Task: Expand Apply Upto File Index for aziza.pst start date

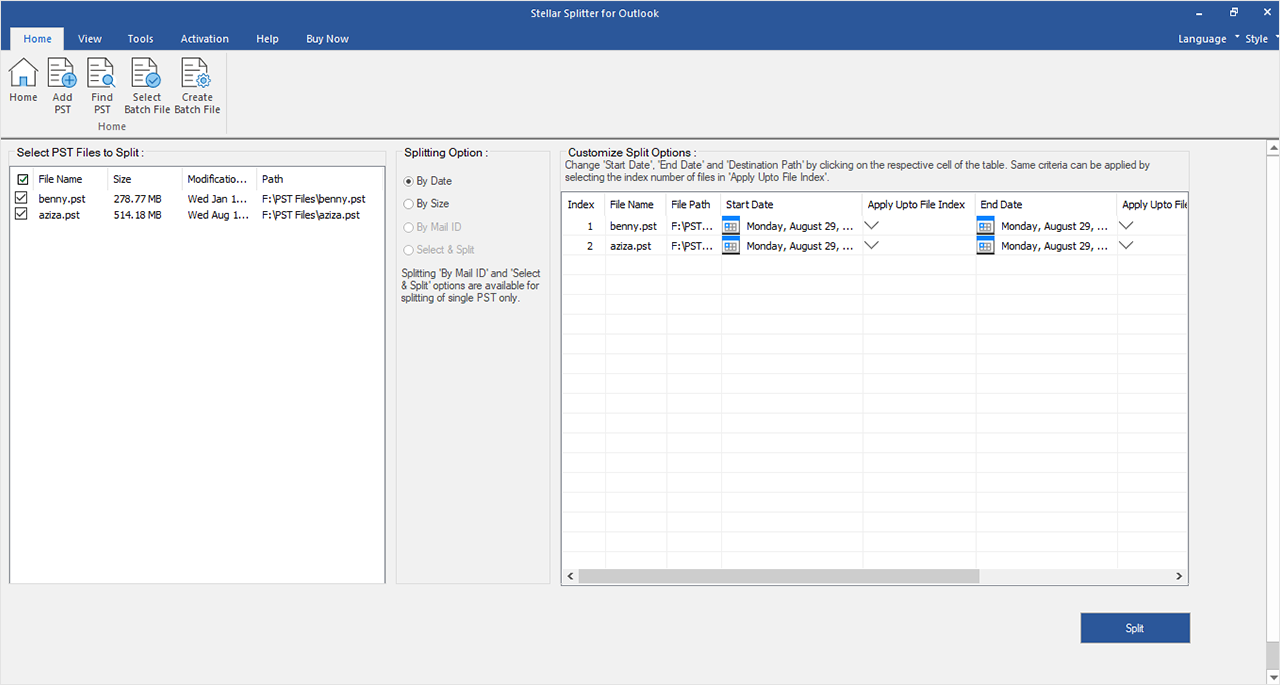Action: tap(871, 246)
